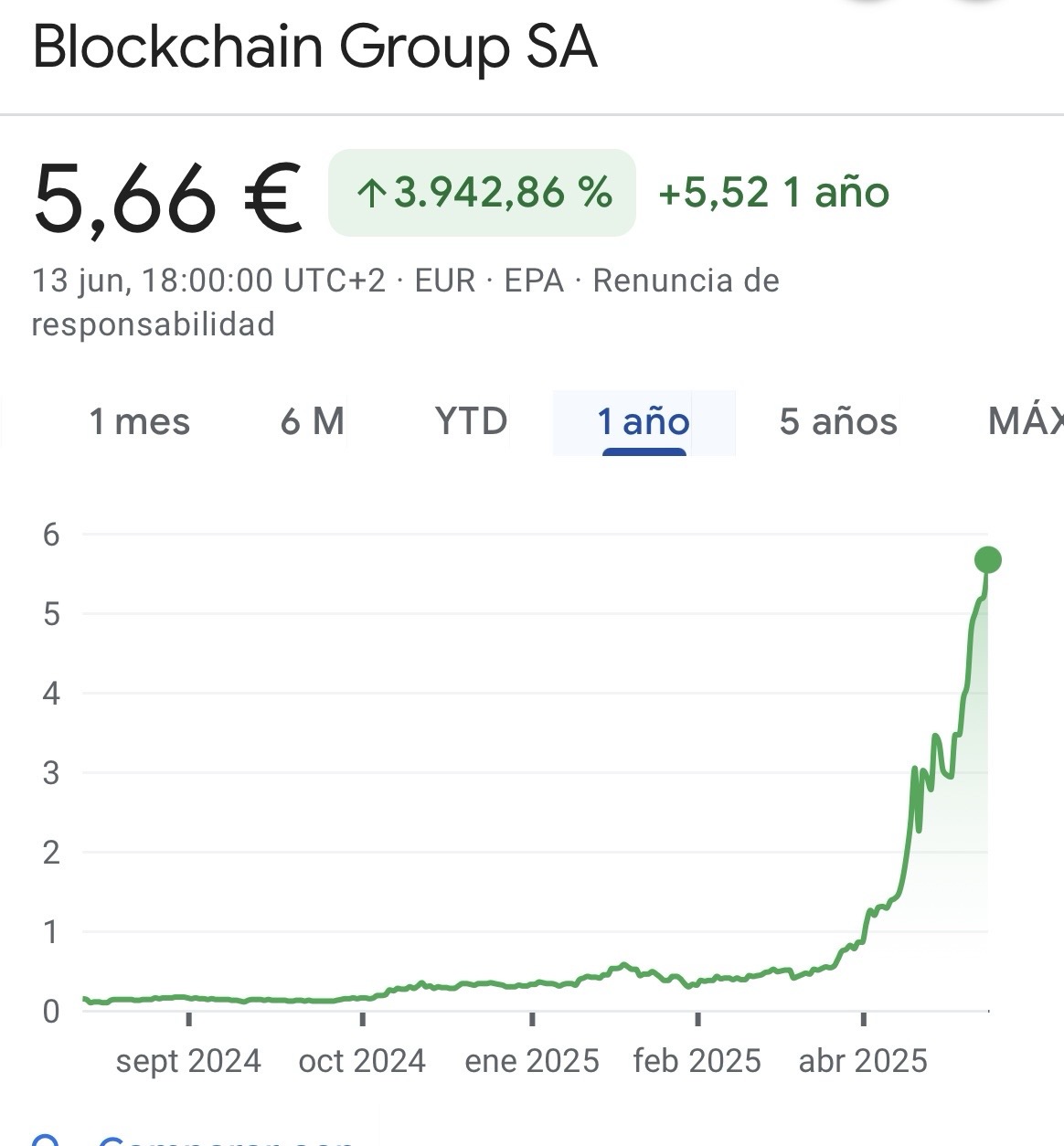Open the YTD chart range

(x=472, y=422)
